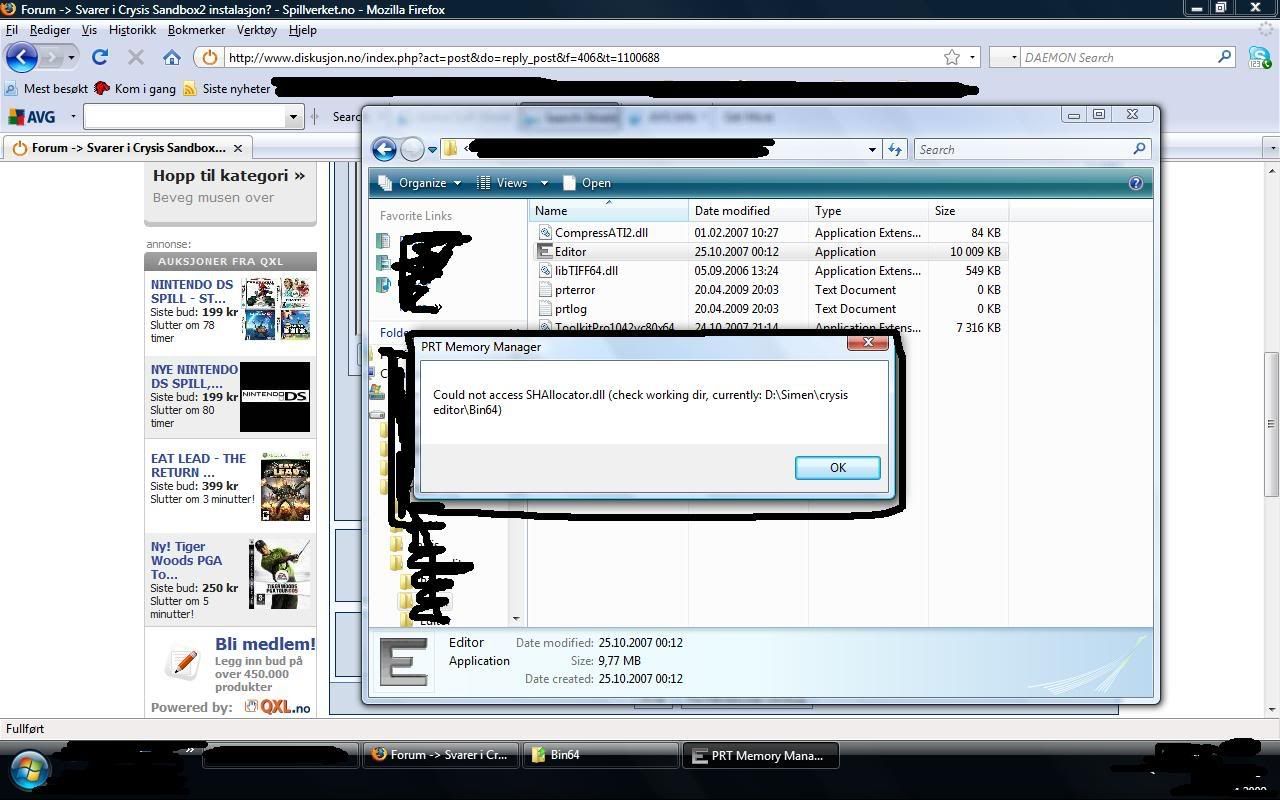Image resolution: width=1280 pixels, height=800 pixels.
Task: Sort by Size column header
Action: [x=969, y=211]
